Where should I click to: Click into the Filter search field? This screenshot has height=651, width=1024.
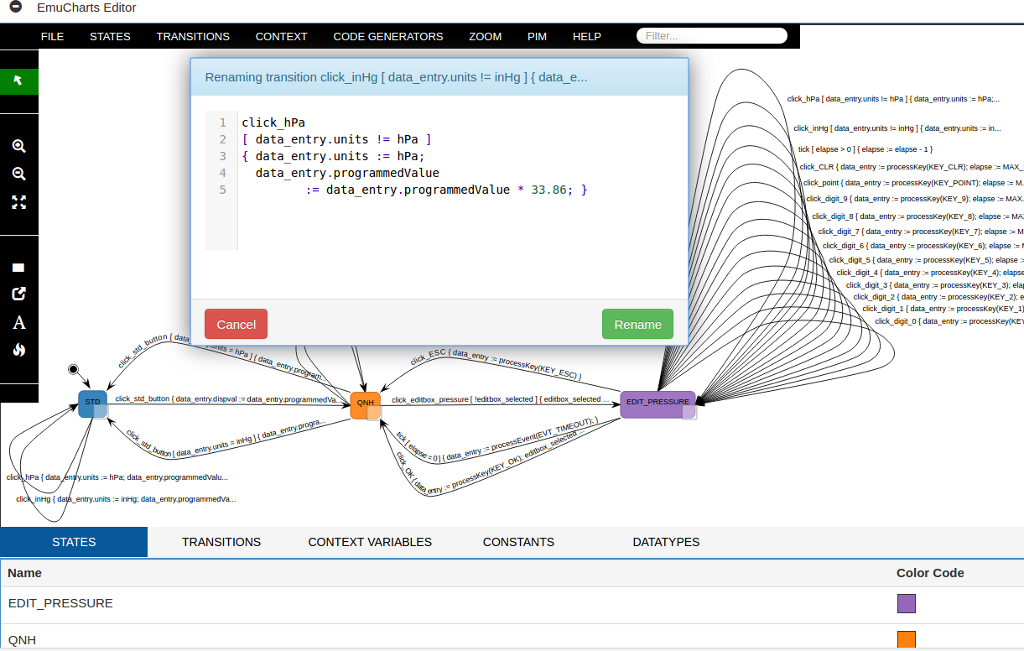pyautogui.click(x=712, y=36)
